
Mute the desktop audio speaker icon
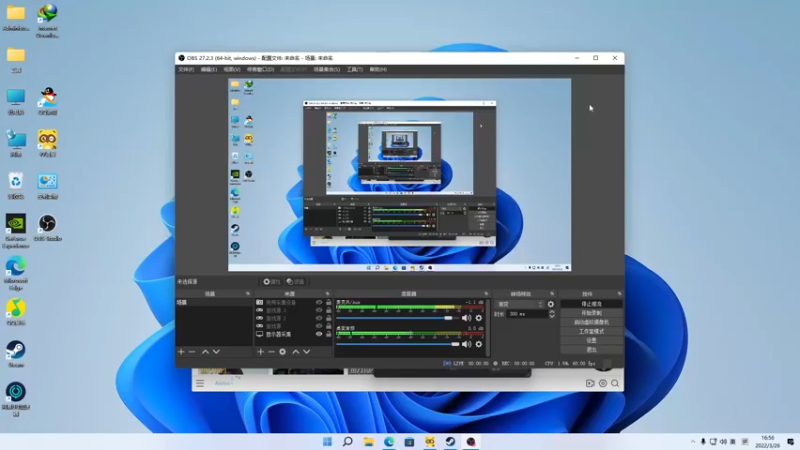click(x=466, y=344)
